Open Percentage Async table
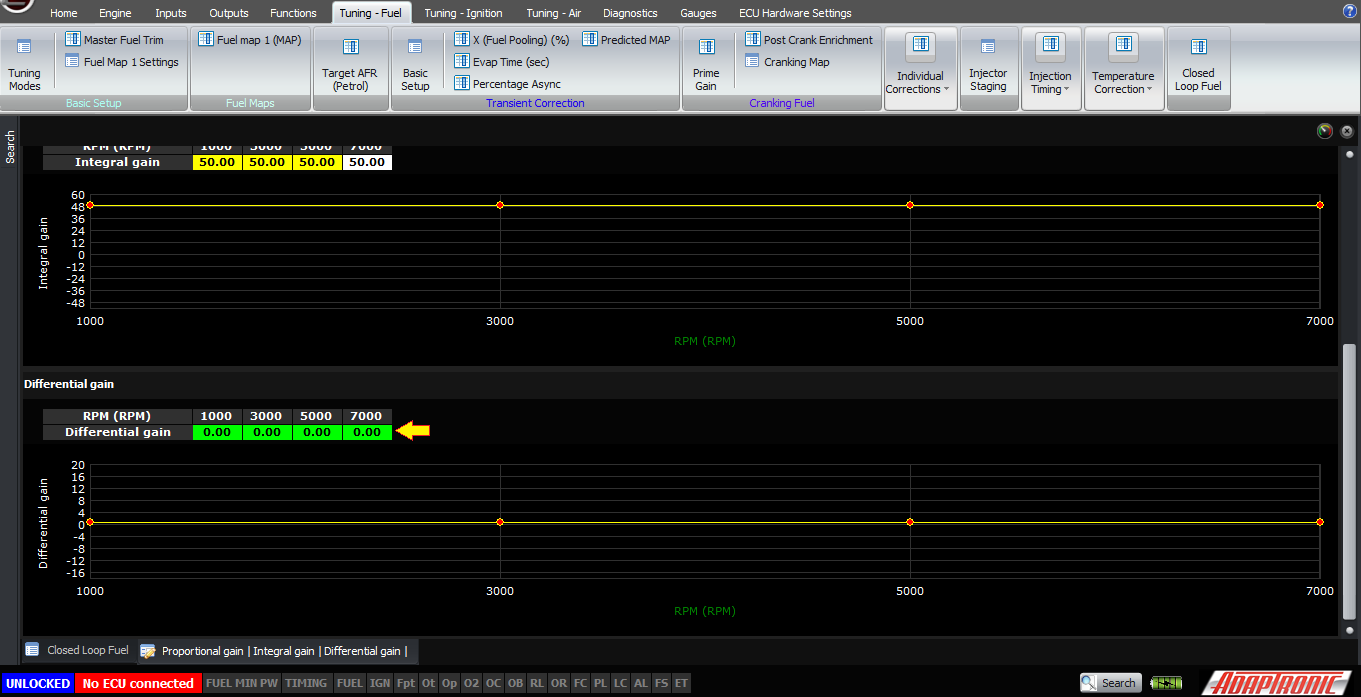 click(508, 84)
